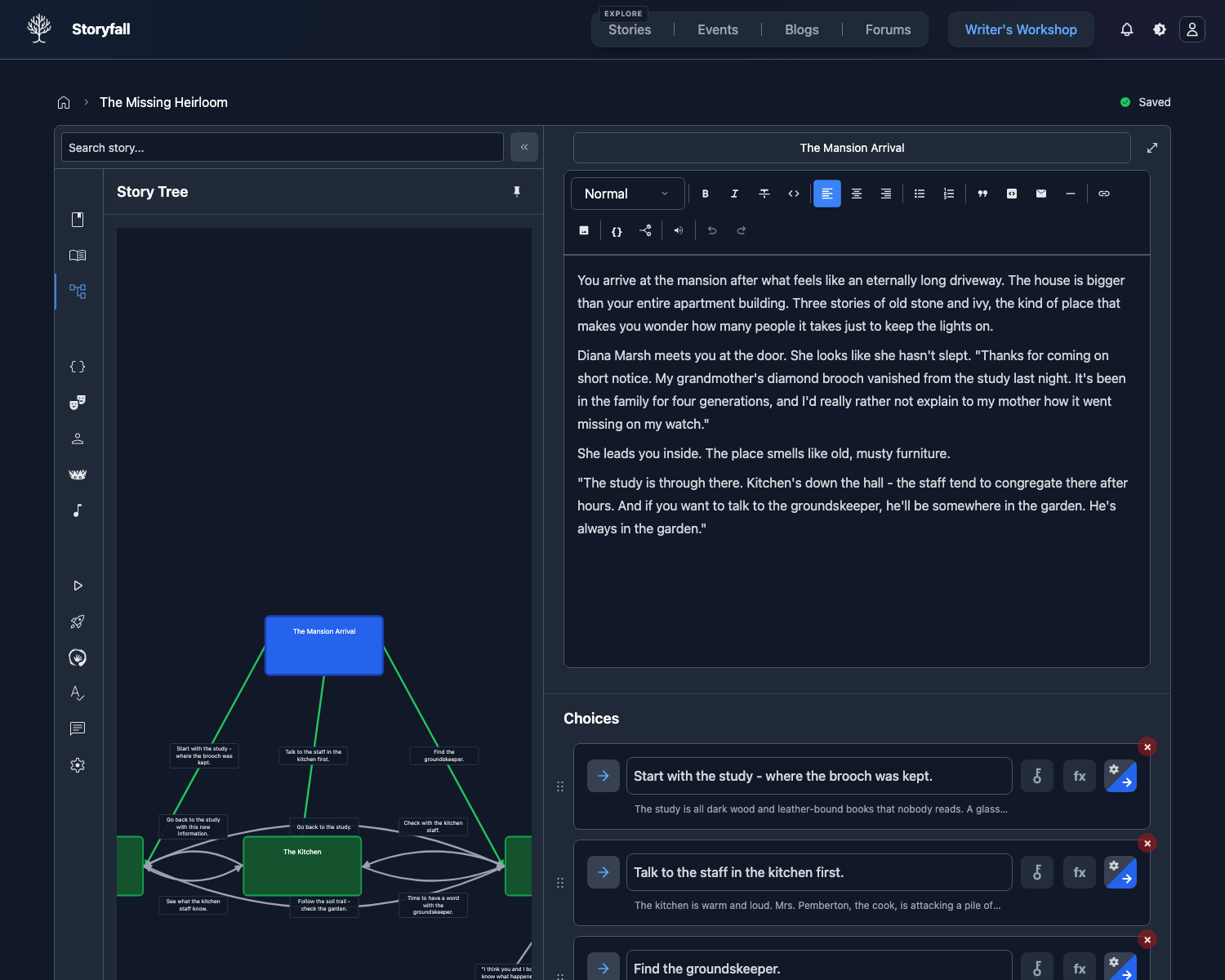The image size is (1225, 980).
Task: Open the Normal paragraph style dropdown
Action: coord(627,194)
